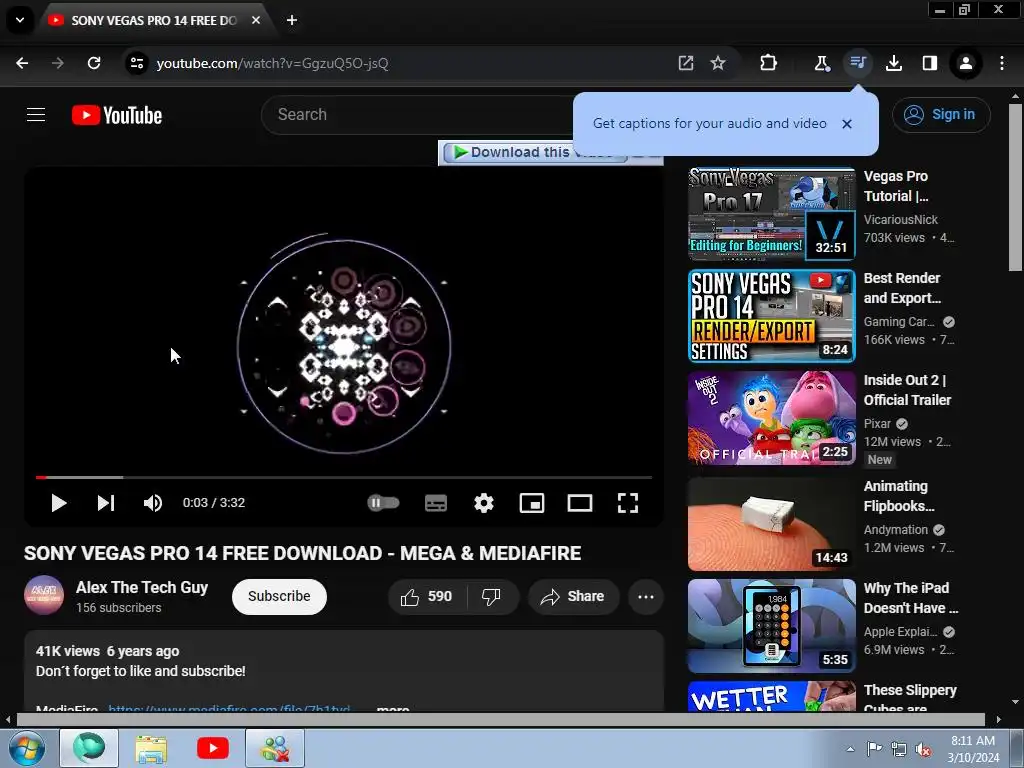
Task: Mute the video volume
Action: click(153, 503)
